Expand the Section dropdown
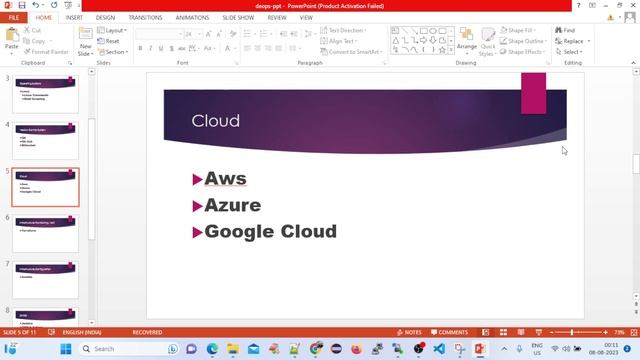The image size is (640, 360). (113, 52)
